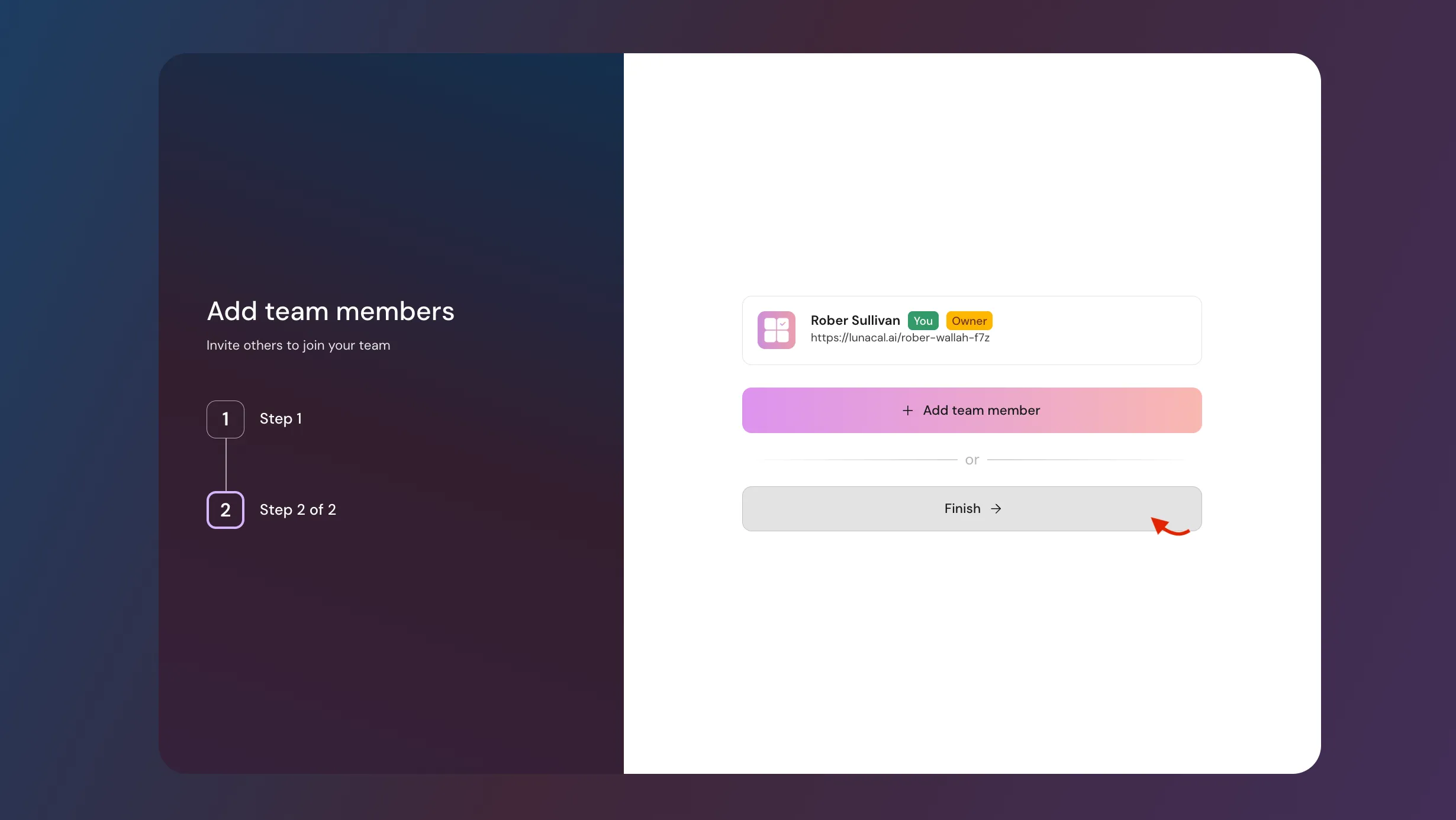Click the line connecting steps 1 and 2
Screen dimensions: 1456x820
(226, 464)
